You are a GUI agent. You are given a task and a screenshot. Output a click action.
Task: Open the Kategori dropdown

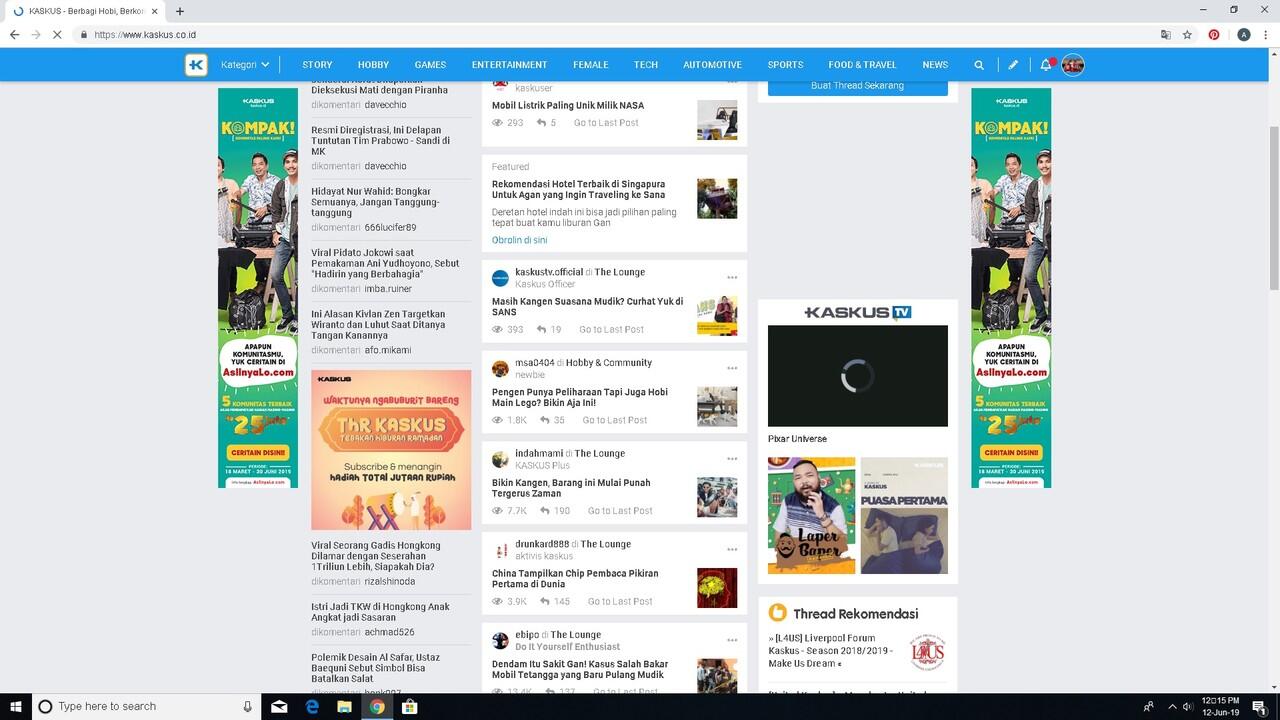[245, 65]
